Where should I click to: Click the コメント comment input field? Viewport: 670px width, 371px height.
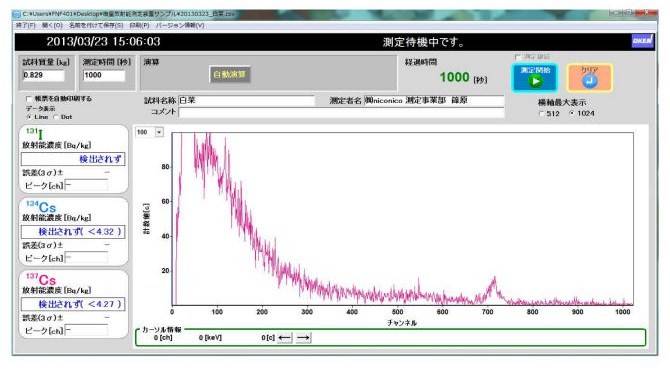(x=341, y=112)
